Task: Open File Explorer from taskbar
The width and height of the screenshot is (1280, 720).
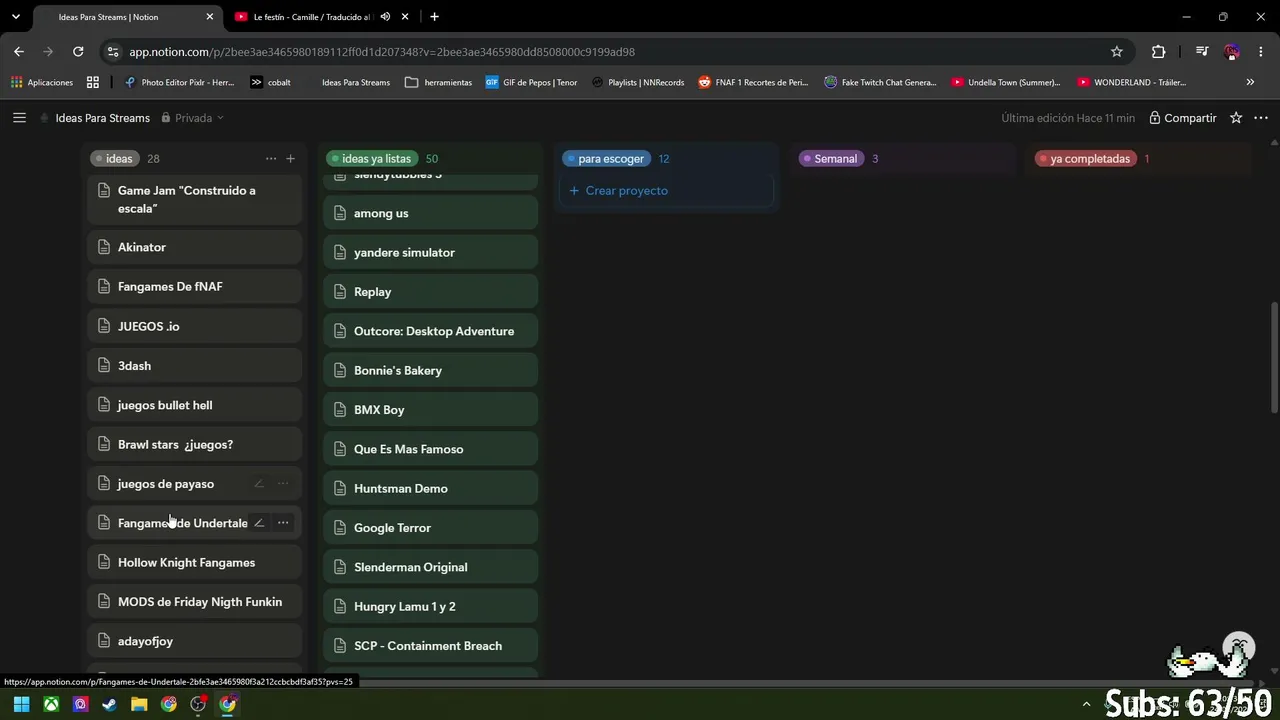Action: tap(139, 704)
